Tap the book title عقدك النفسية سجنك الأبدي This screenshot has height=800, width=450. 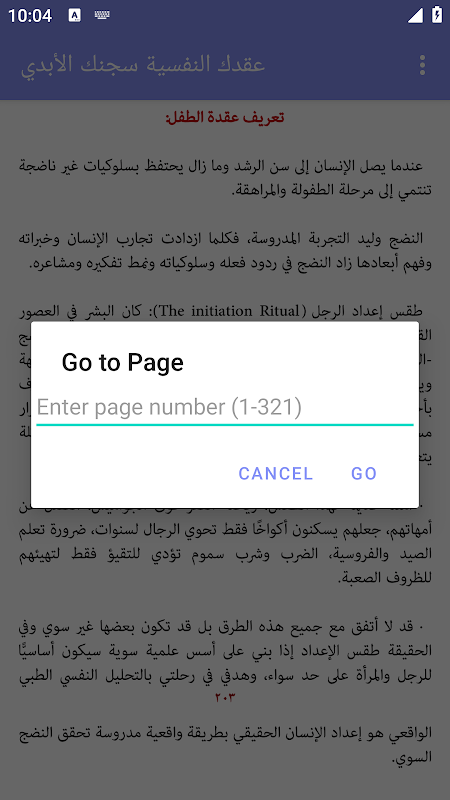[x=143, y=65]
